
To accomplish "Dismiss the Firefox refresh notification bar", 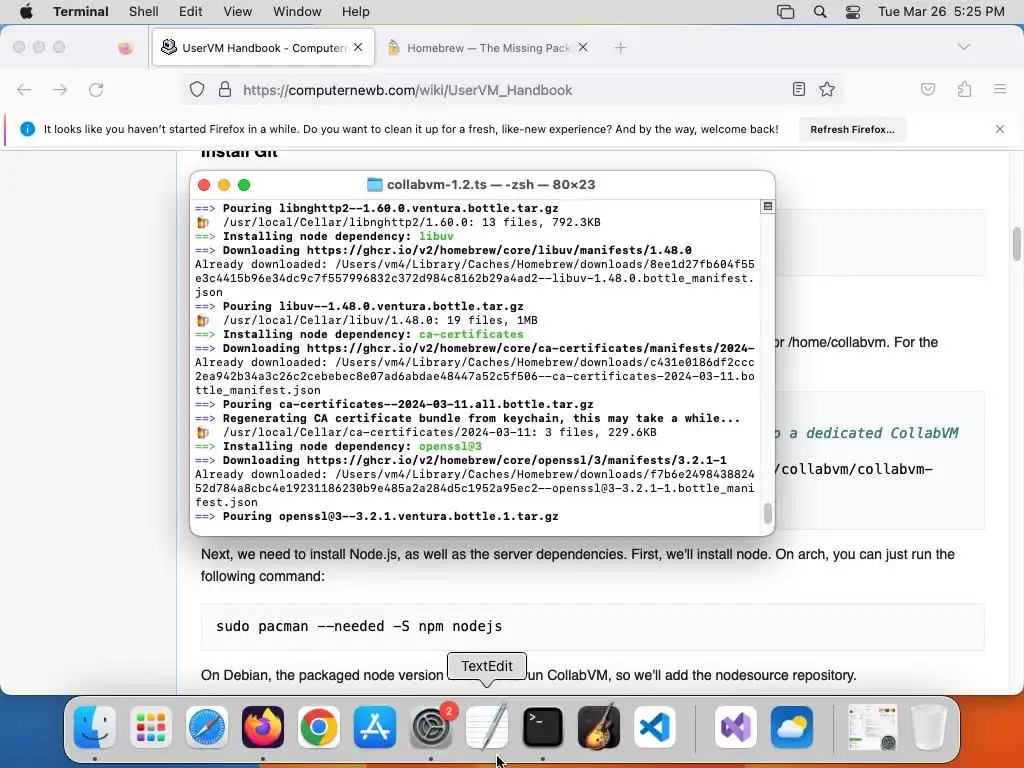I will (1000, 129).
